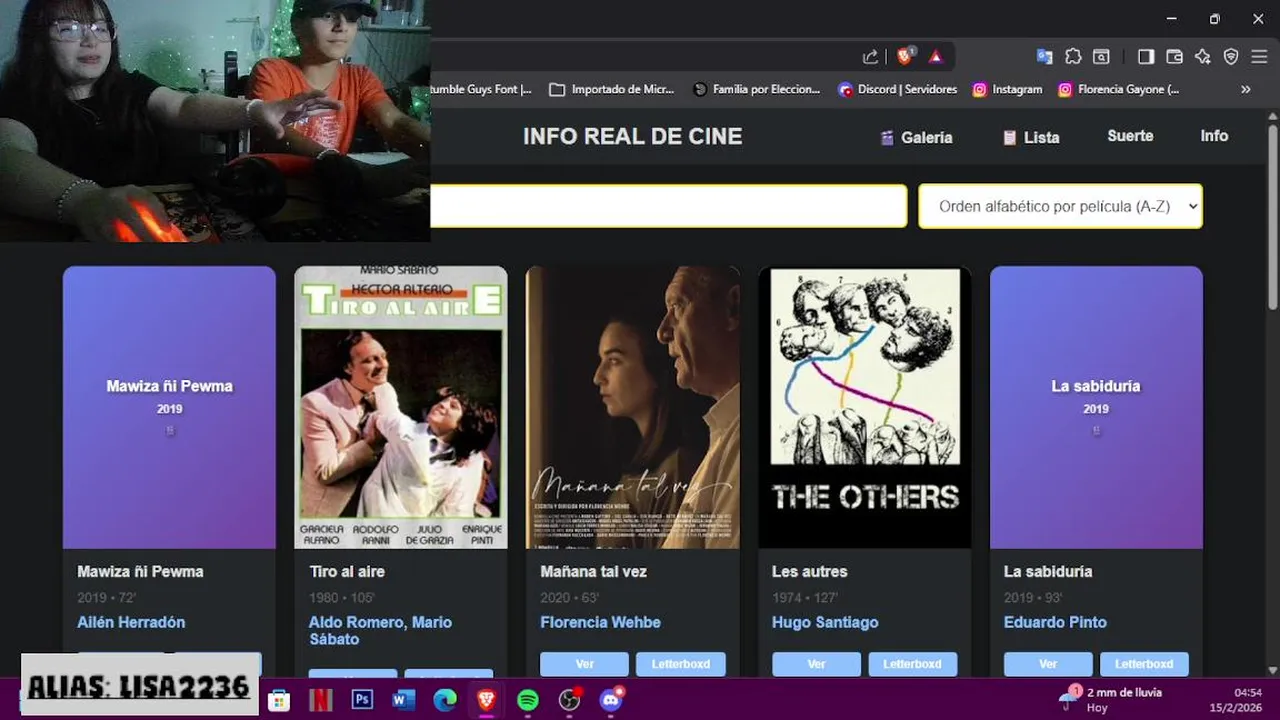The image size is (1280, 720).
Task: Open the extensions puzzle-piece menu
Action: pos(1073,57)
